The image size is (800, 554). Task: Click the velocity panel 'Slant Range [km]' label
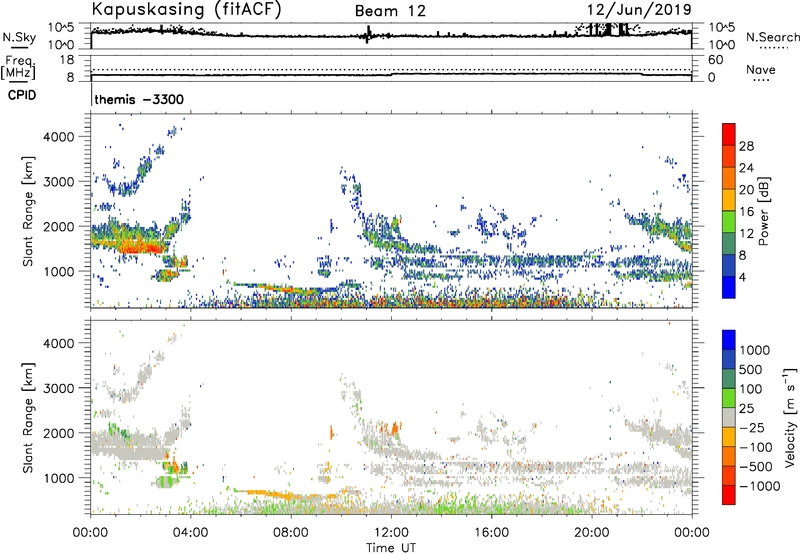[x=28, y=417]
